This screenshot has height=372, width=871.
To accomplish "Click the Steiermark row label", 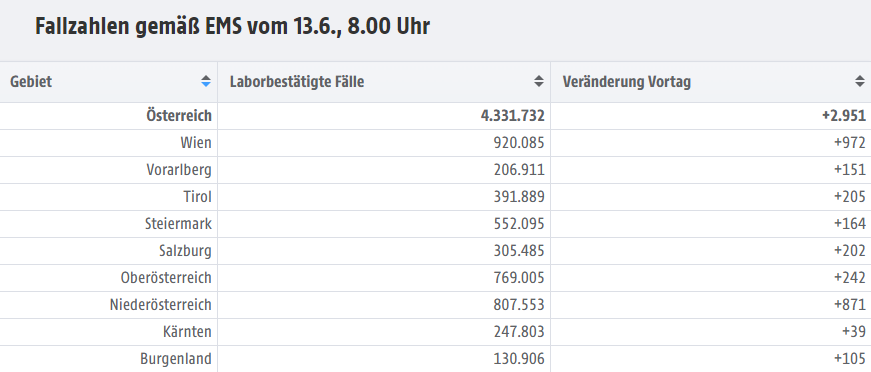I will [x=178, y=224].
